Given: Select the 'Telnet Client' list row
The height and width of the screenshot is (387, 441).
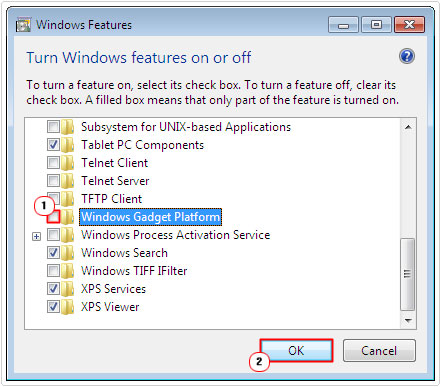Looking at the screenshot, I should pos(115,163).
